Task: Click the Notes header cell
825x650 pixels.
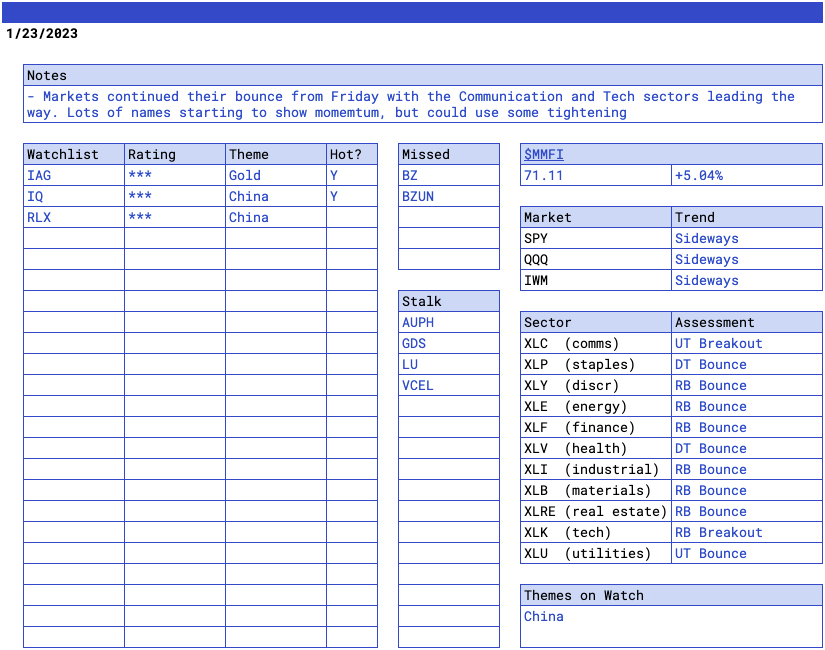Action: pyautogui.click(x=423, y=75)
